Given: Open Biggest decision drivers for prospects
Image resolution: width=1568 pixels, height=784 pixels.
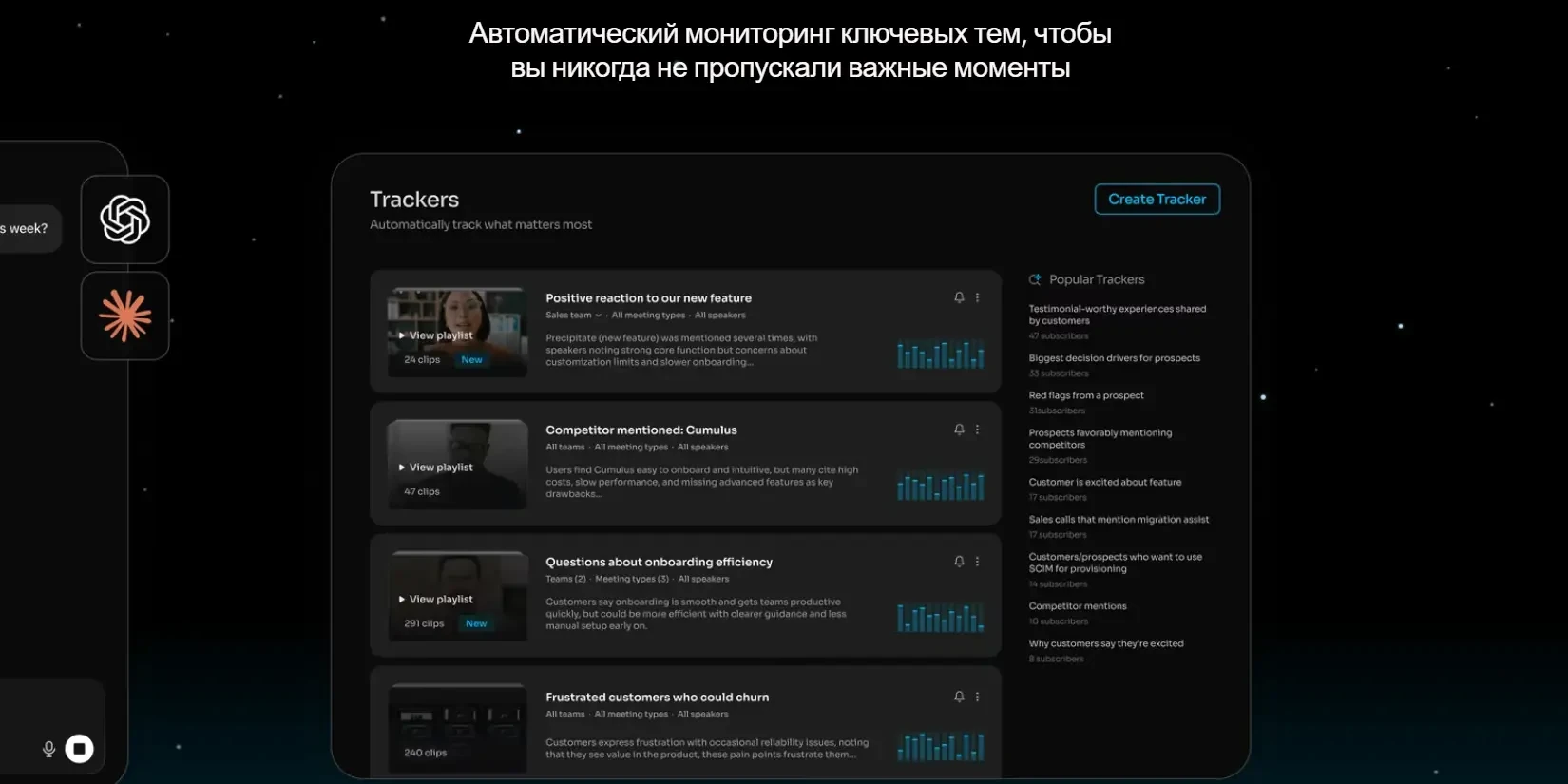Looking at the screenshot, I should [1114, 358].
